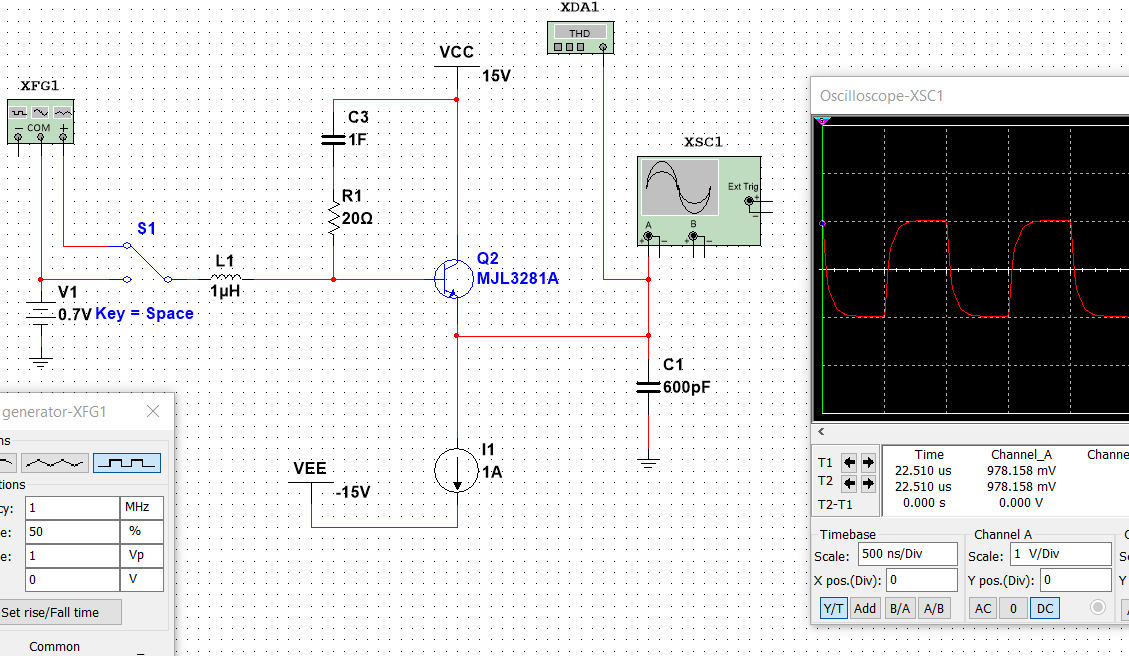Click the XDA1 distortion analyzer instrument
Screen dimensions: 1129x656
coord(580,37)
